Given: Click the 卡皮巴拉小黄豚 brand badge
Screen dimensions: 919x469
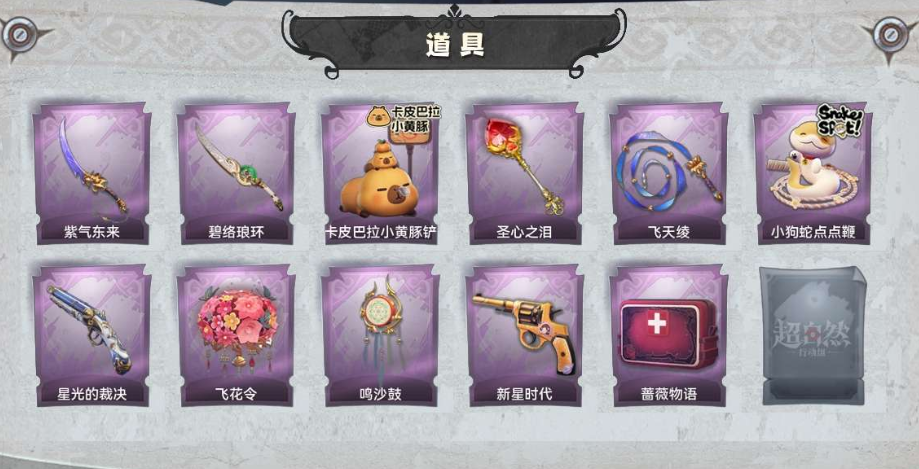Looking at the screenshot, I should click(404, 118).
